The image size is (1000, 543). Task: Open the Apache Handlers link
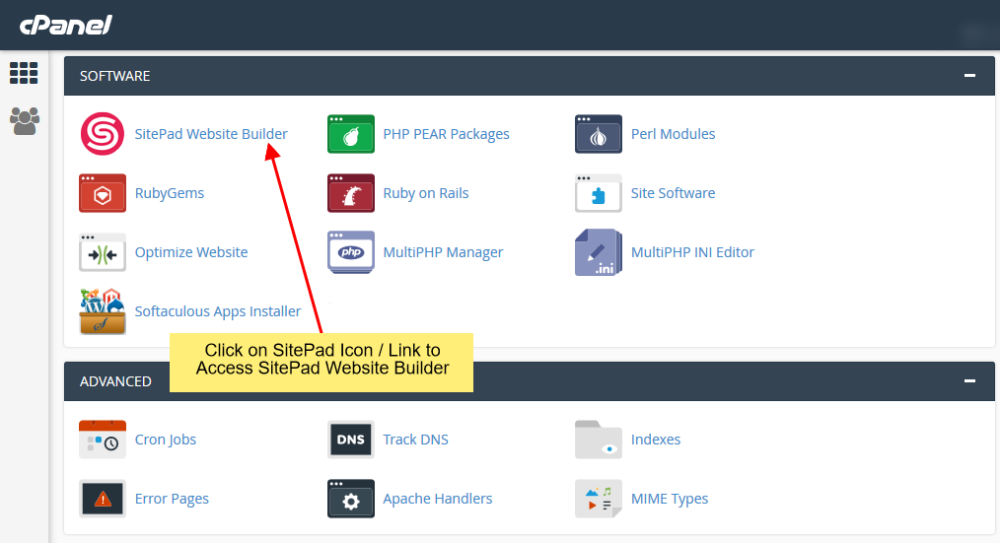[437, 498]
